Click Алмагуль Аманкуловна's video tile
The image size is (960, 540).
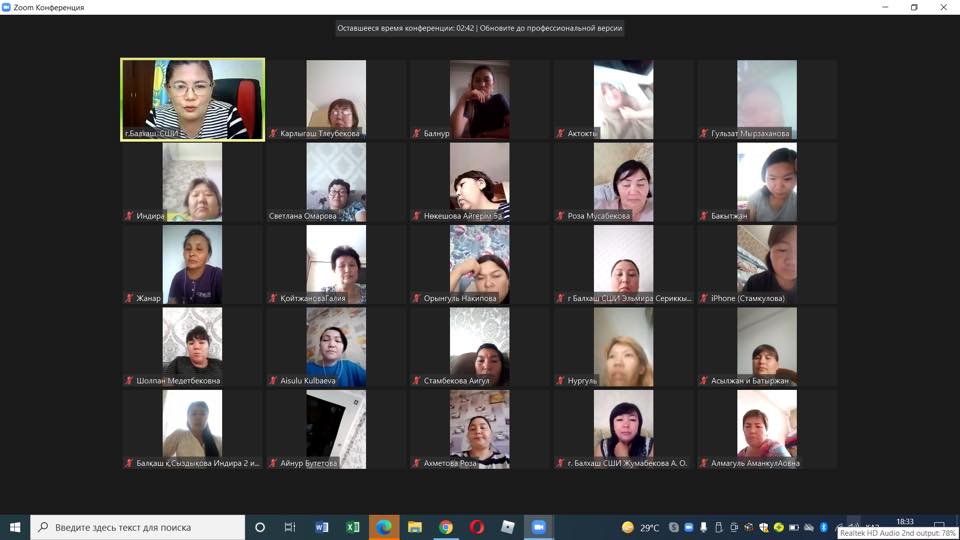coord(767,429)
